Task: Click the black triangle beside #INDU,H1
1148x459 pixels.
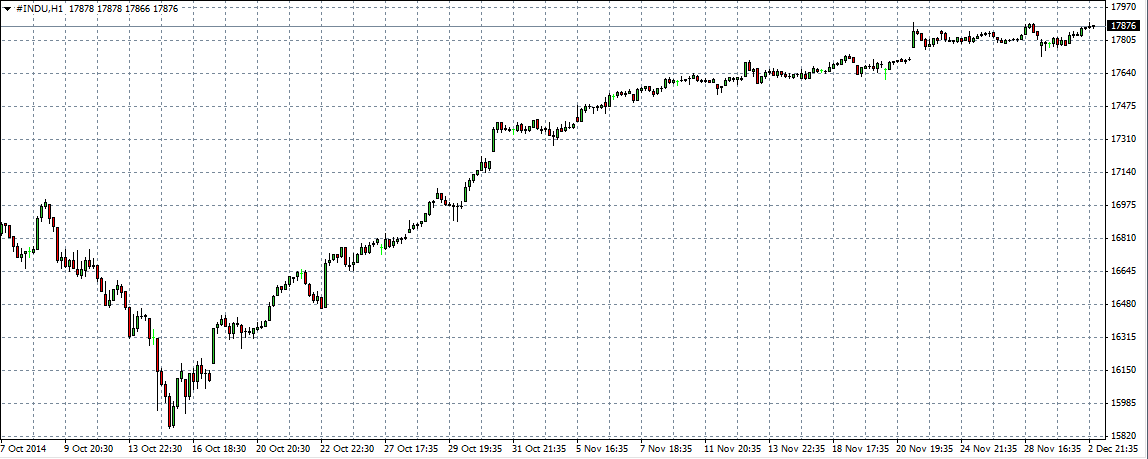Action: click(7, 8)
